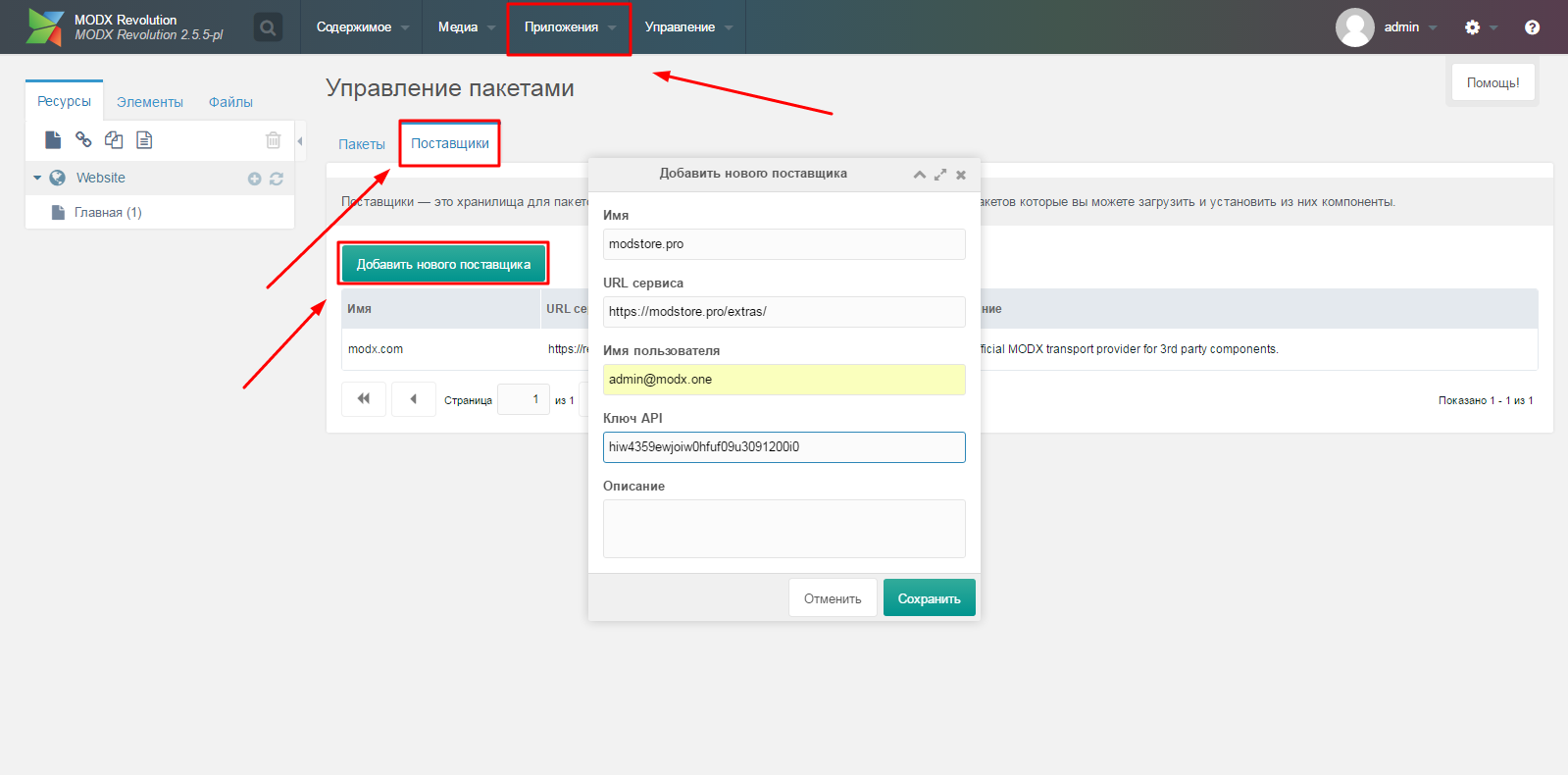1568x775 pixels.
Task: Click the Website globe icon
Action: coord(58,178)
